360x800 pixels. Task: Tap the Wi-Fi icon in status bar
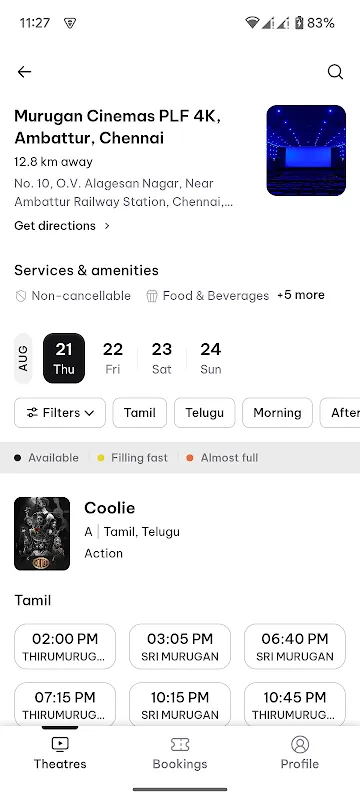(x=252, y=22)
